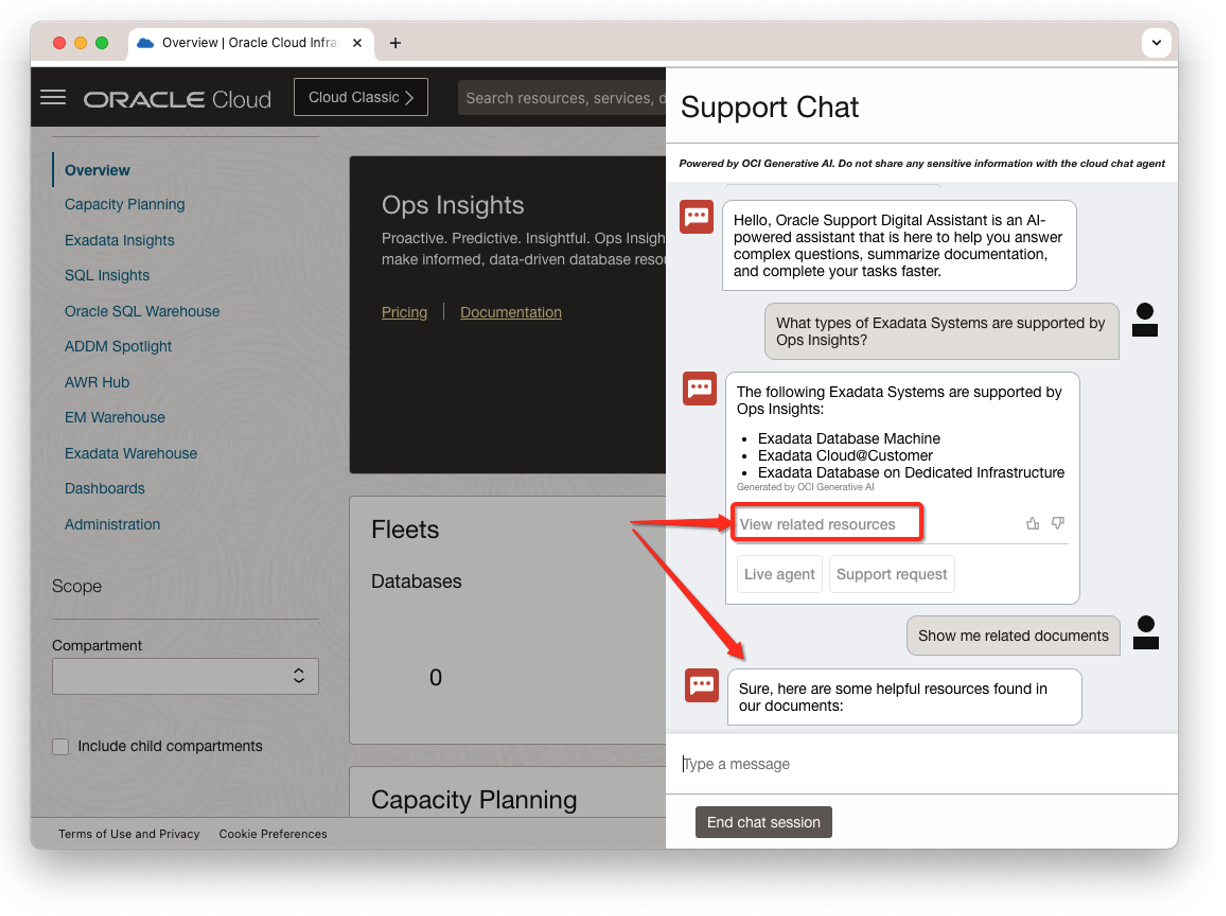The height and width of the screenshot is (916, 1226).
Task: Click the Support request button
Action: 891,574
